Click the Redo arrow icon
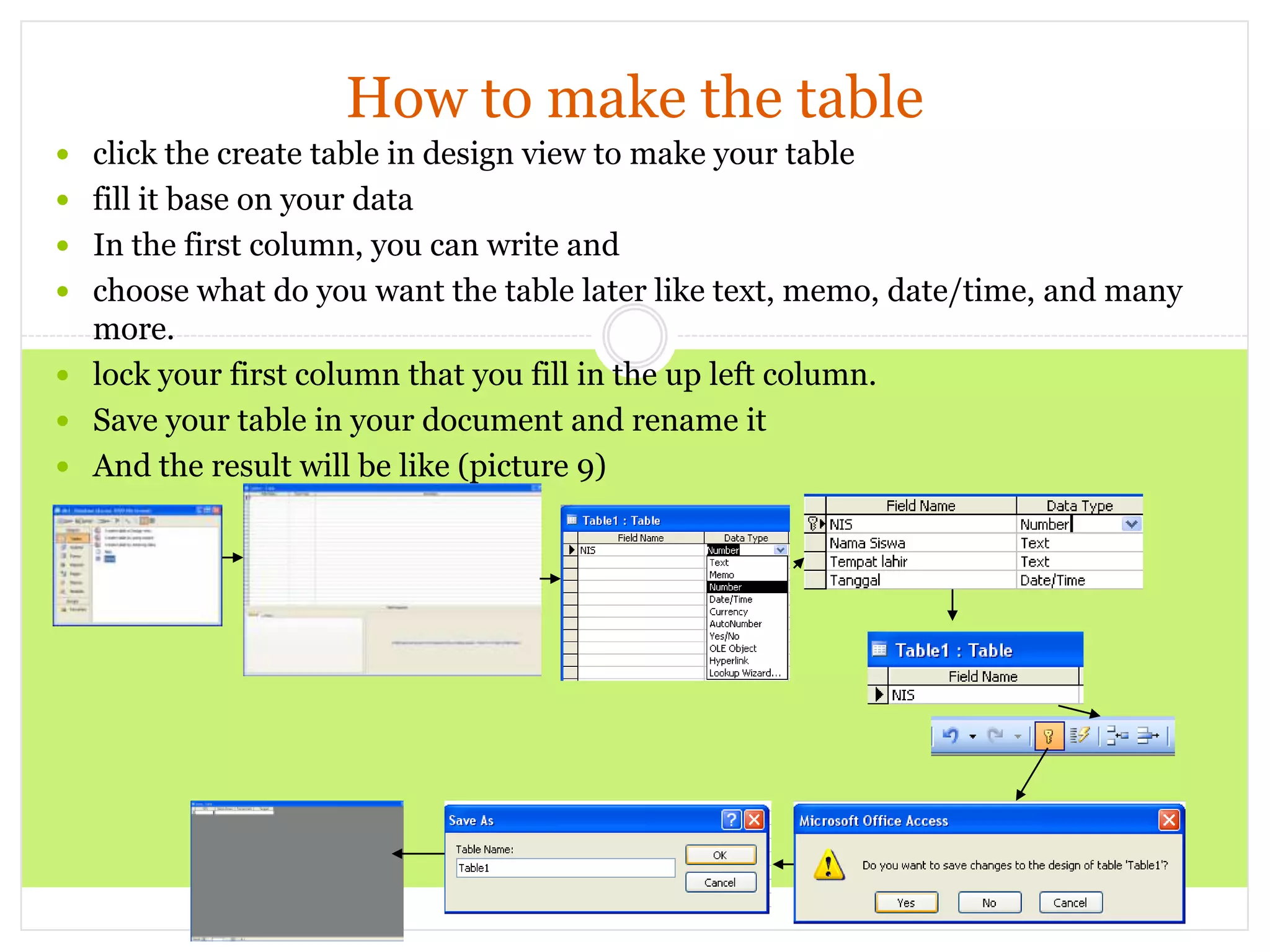 [x=996, y=736]
